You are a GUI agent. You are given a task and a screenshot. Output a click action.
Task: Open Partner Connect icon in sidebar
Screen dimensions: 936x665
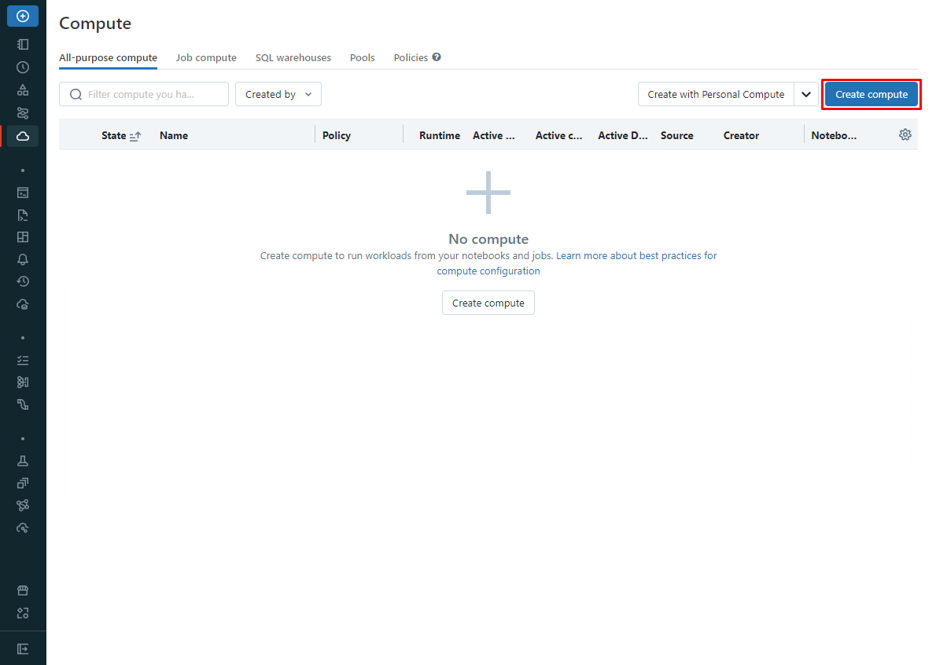[x=23, y=613]
